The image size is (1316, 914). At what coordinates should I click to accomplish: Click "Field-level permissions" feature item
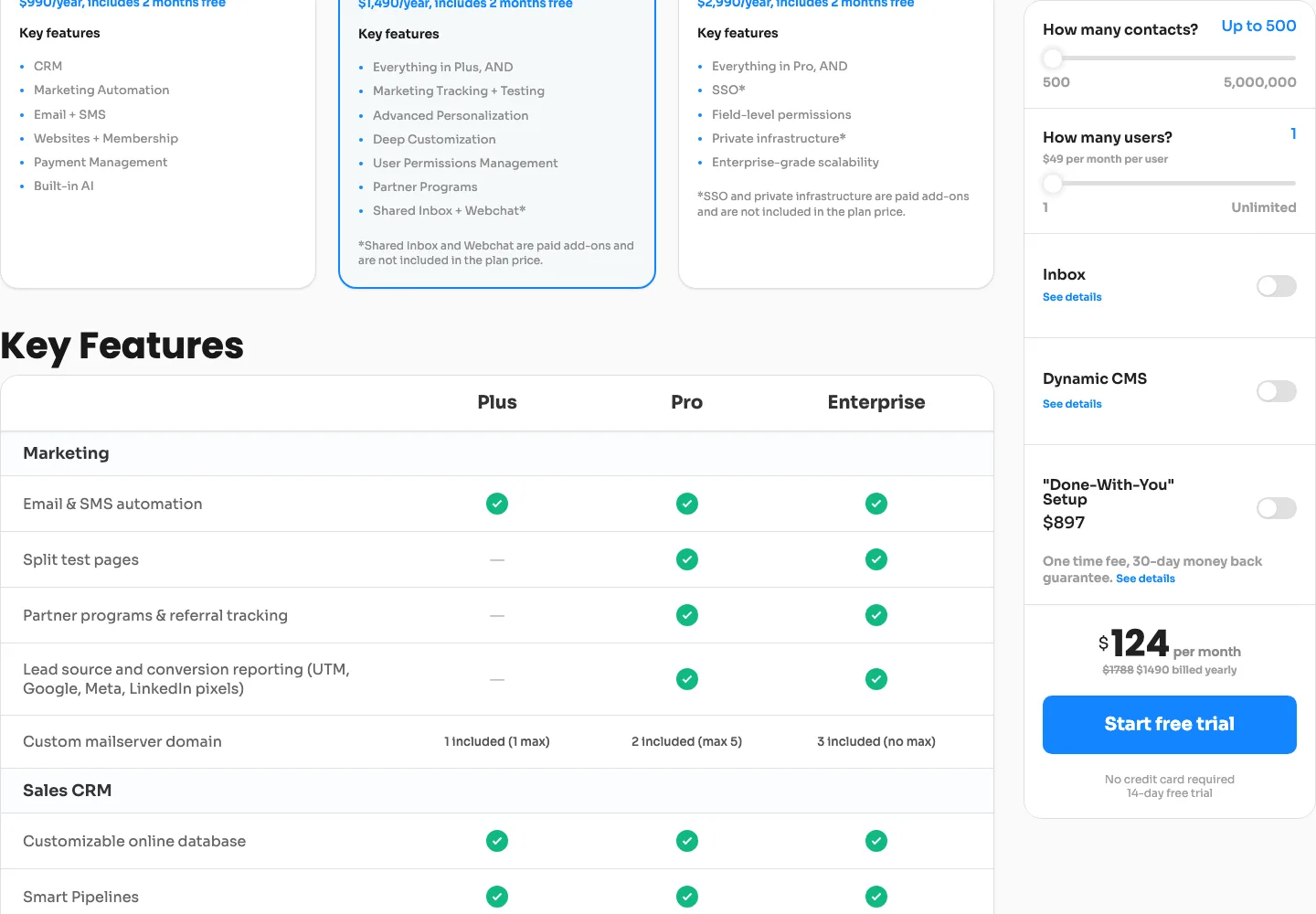point(781,114)
